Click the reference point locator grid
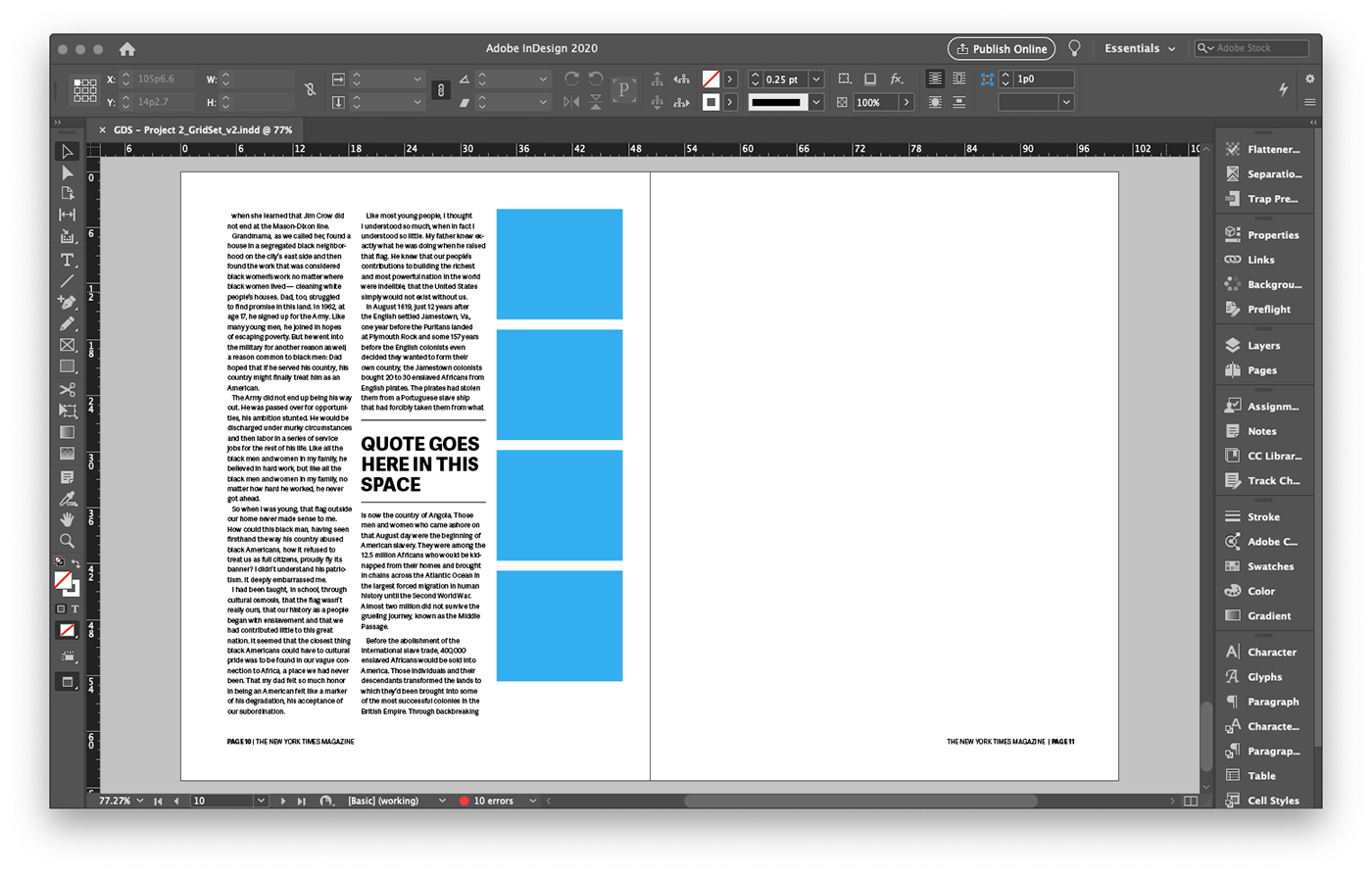Screen dimensions: 1372x874 (85, 90)
